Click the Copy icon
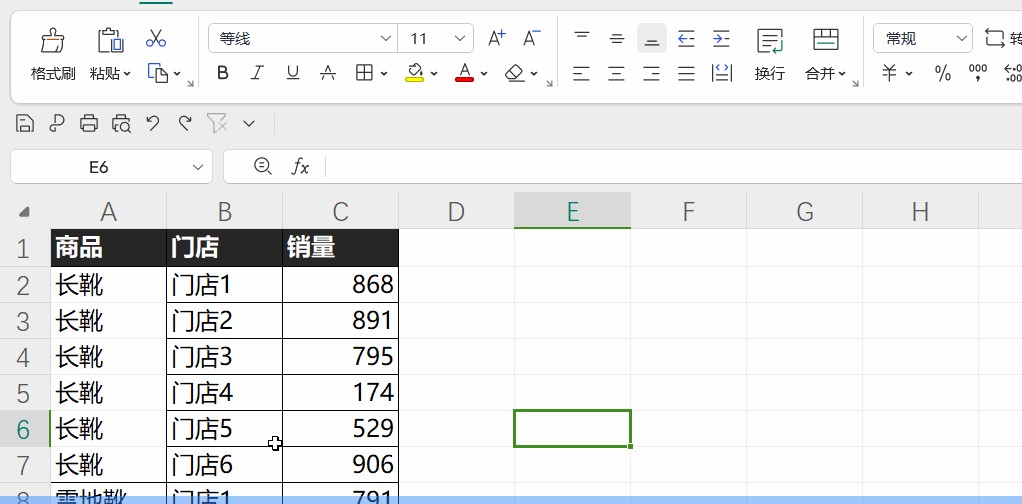Viewport: 1022px width, 504px height. [x=158, y=73]
